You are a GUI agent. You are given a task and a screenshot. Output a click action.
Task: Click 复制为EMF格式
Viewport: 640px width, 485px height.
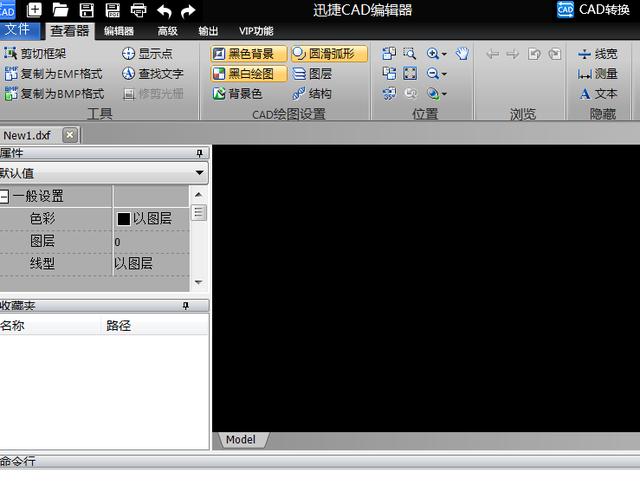click(x=53, y=74)
